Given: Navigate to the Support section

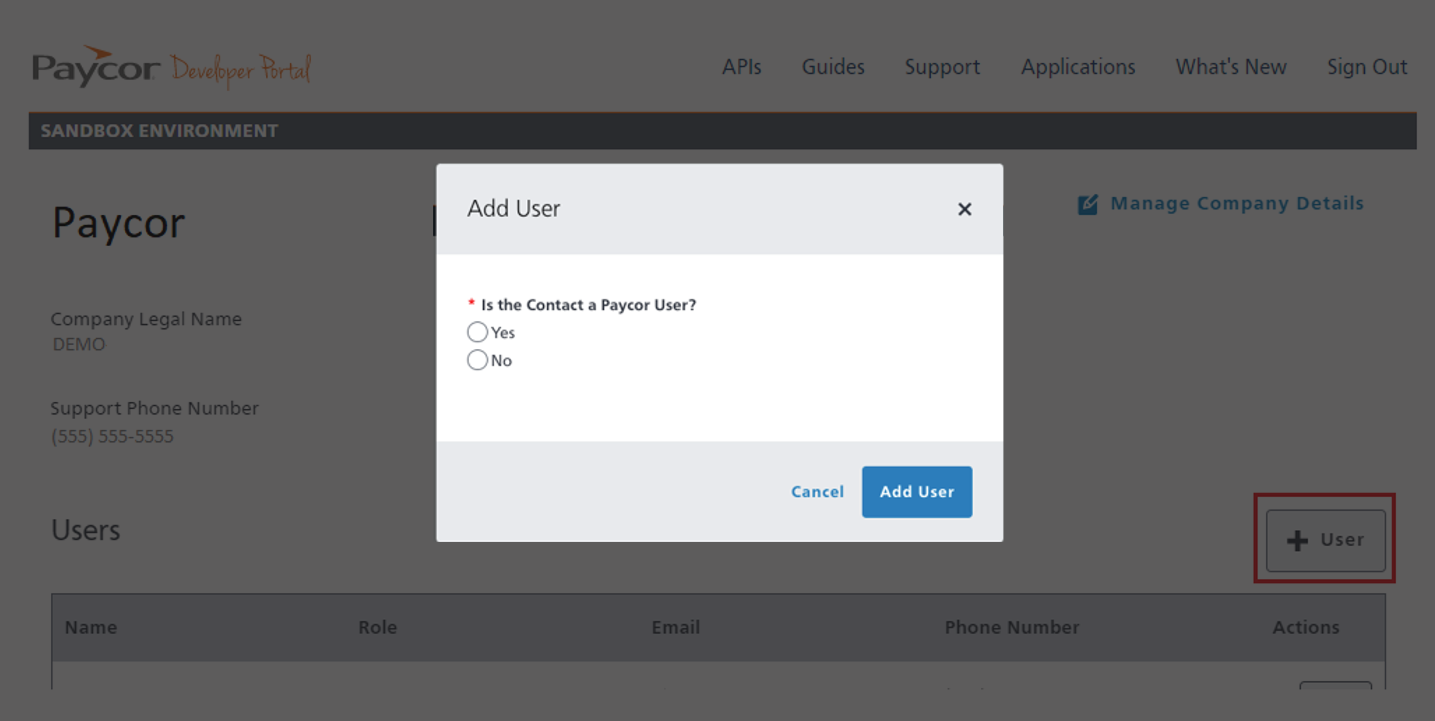Looking at the screenshot, I should point(941,67).
